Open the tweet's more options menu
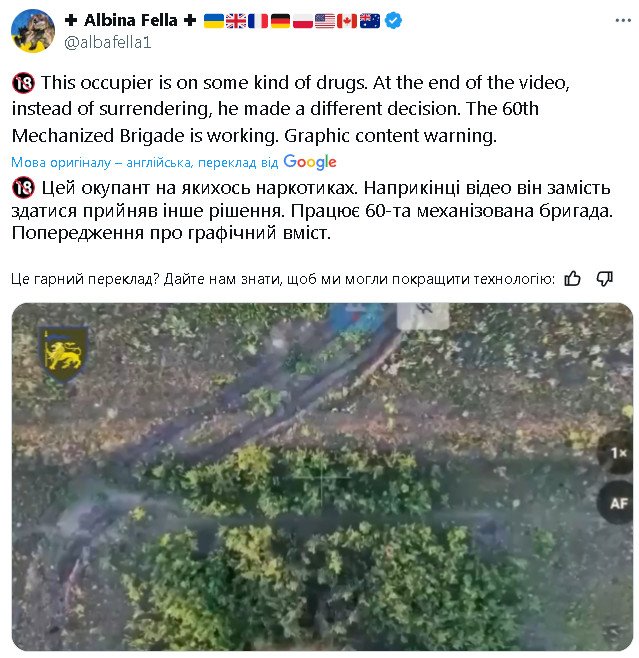Screen dimensions: 639x658 pyautogui.click(x=623, y=20)
